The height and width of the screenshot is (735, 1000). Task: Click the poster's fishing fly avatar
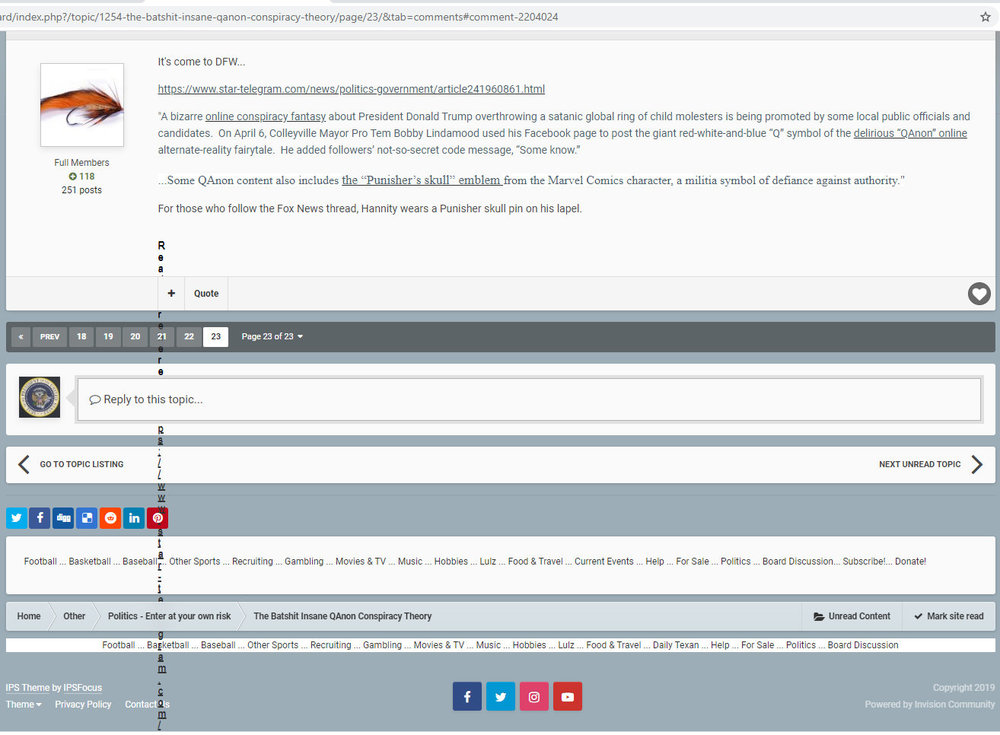pyautogui.click(x=82, y=105)
